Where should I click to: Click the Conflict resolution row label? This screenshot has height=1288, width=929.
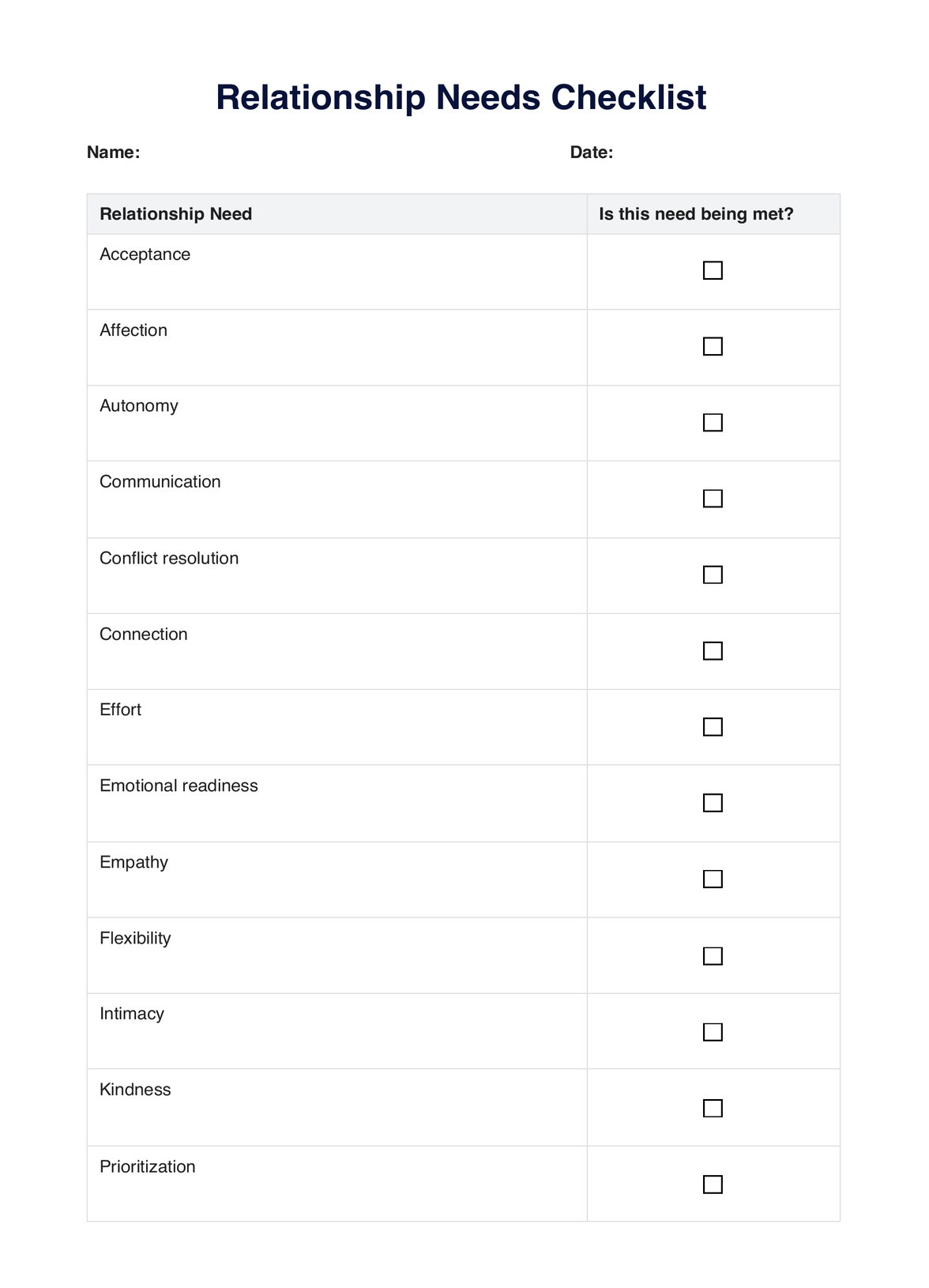click(169, 558)
